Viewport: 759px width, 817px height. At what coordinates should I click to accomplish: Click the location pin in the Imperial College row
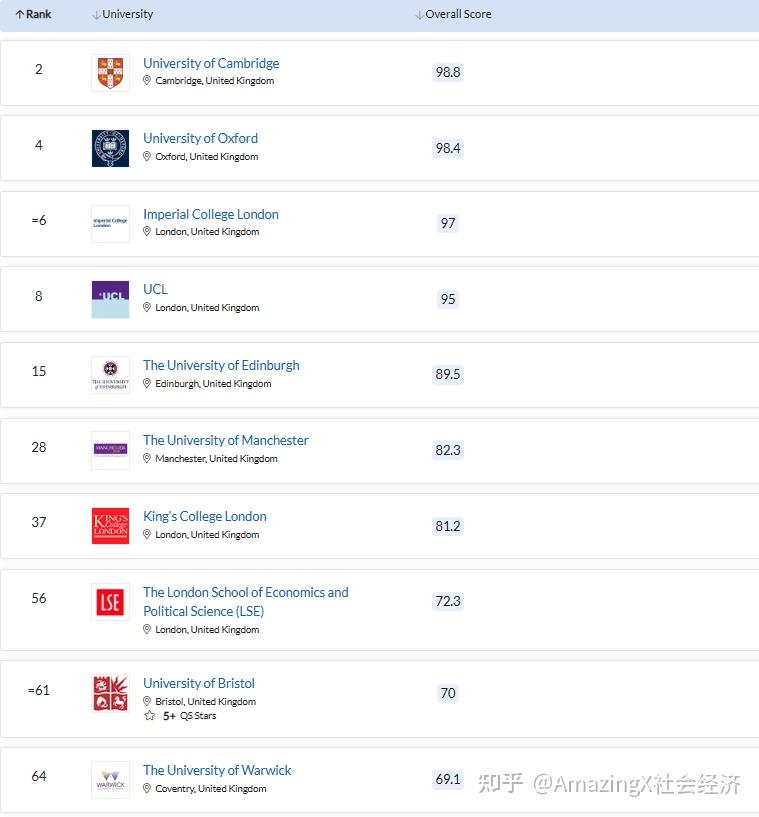click(x=147, y=231)
